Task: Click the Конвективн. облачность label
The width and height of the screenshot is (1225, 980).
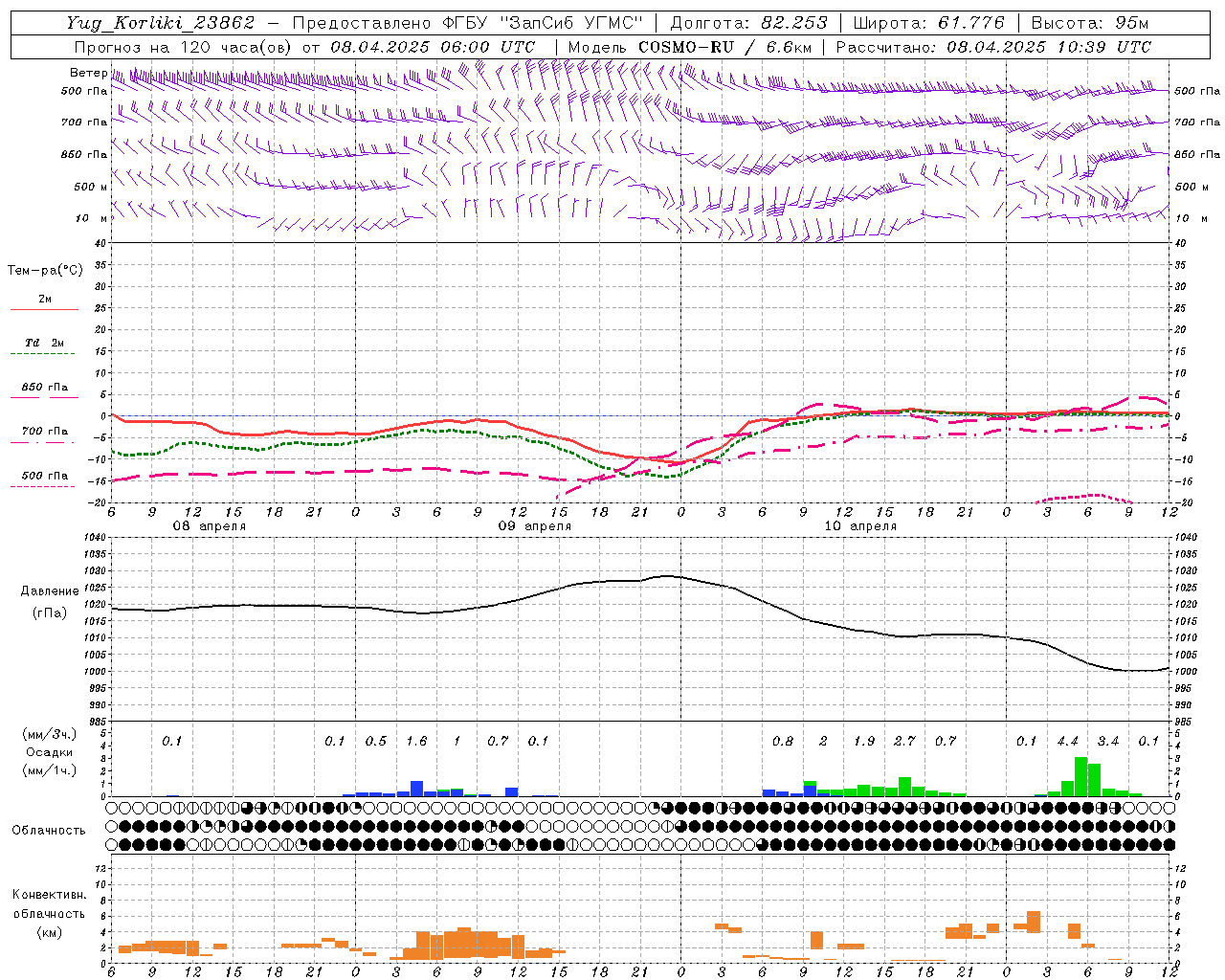Action: pos(49,903)
